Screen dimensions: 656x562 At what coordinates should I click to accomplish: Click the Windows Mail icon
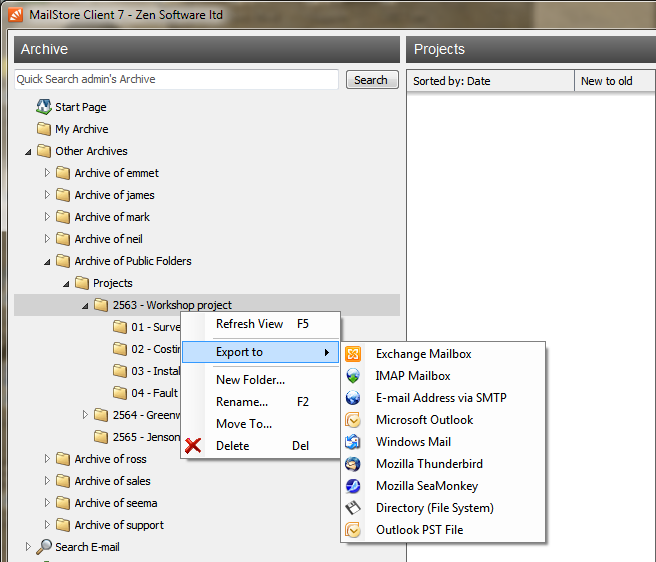[x=353, y=442]
